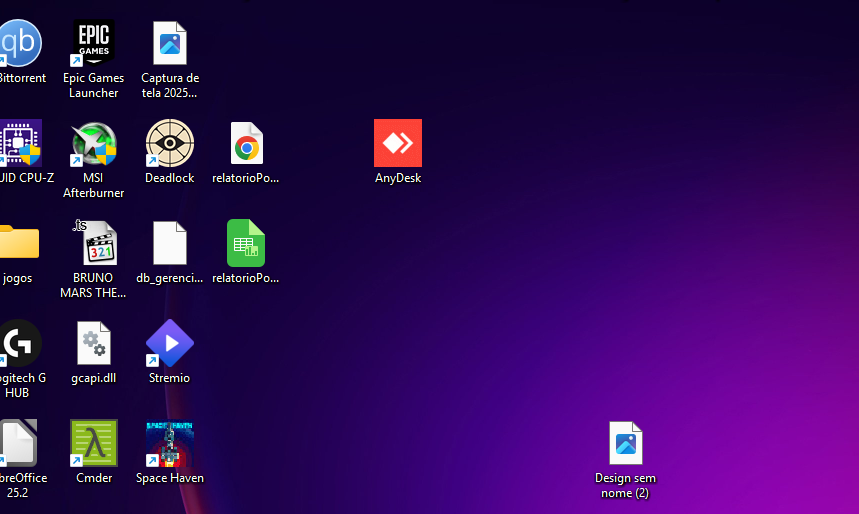Open the LibreOffice 25.2 shortcut

click(18, 444)
